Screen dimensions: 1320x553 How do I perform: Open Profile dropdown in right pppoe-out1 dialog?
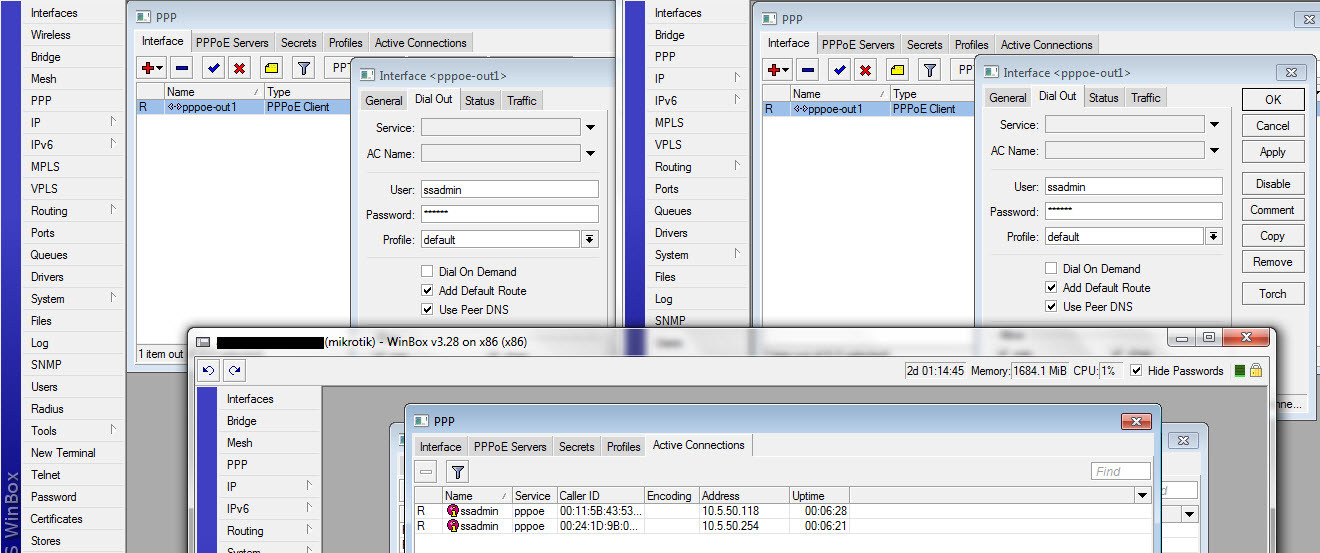point(1214,237)
